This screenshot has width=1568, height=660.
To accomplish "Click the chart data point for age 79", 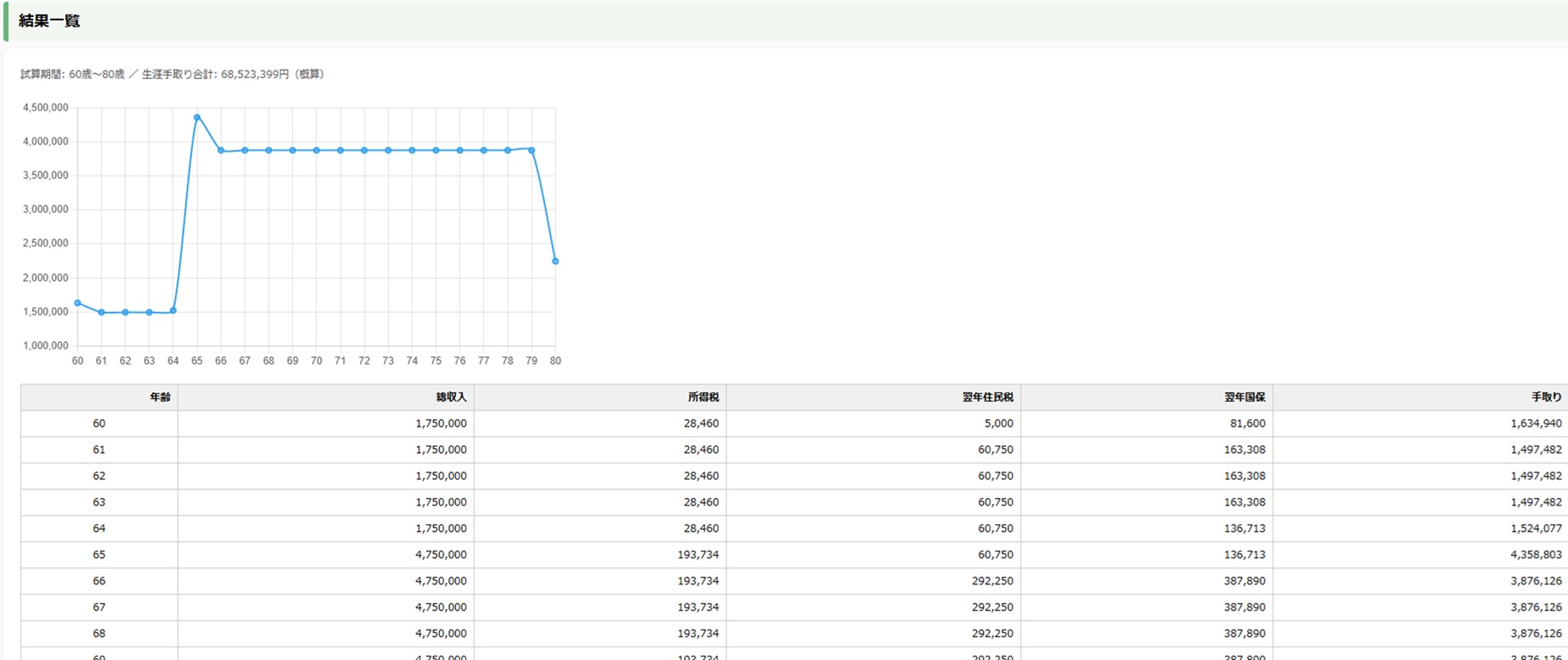I will (531, 150).
